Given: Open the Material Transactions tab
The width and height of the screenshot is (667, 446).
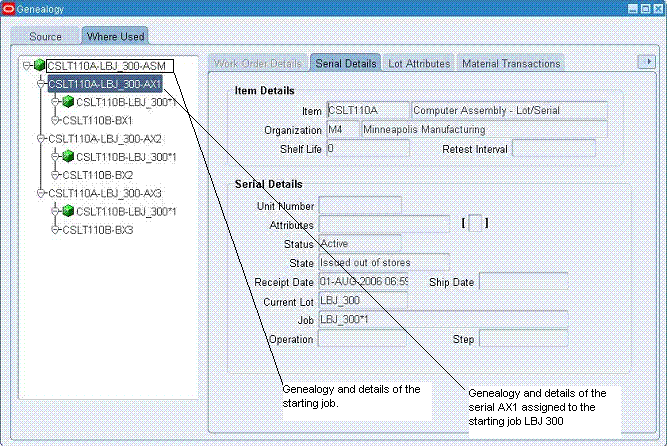Looking at the screenshot, I should click(511, 63).
